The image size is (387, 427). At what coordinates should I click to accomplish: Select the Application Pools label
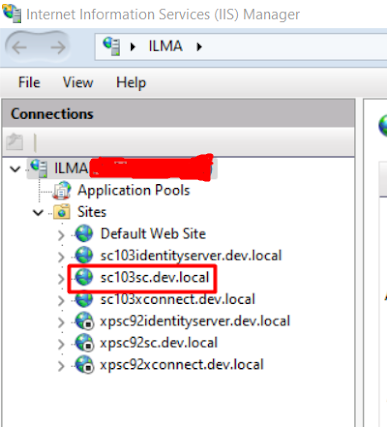tap(134, 190)
